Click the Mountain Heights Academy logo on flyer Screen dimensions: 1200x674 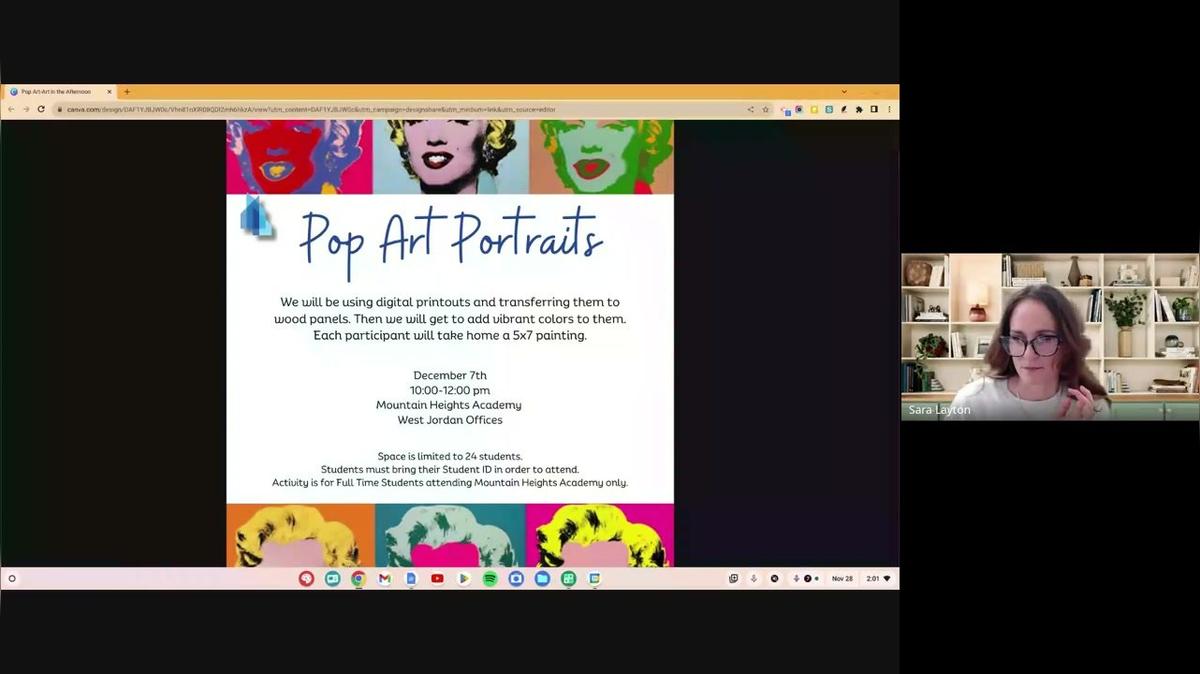pyautogui.click(x=256, y=216)
